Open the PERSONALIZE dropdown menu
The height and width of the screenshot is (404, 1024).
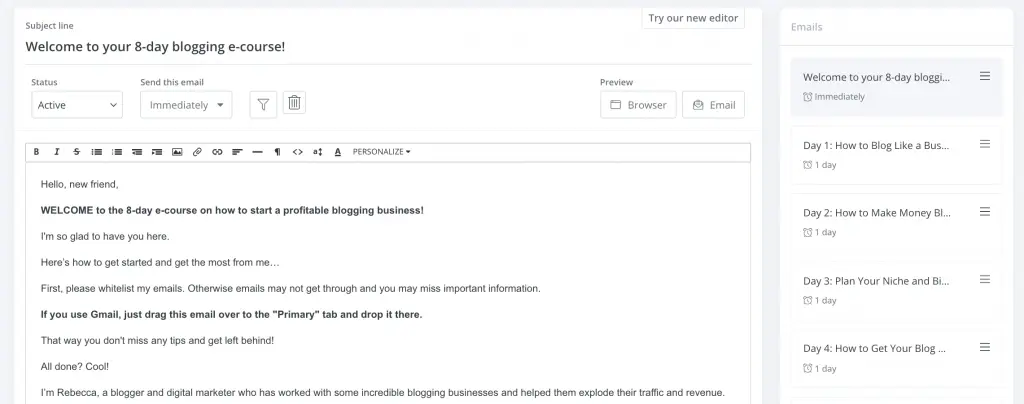381,152
